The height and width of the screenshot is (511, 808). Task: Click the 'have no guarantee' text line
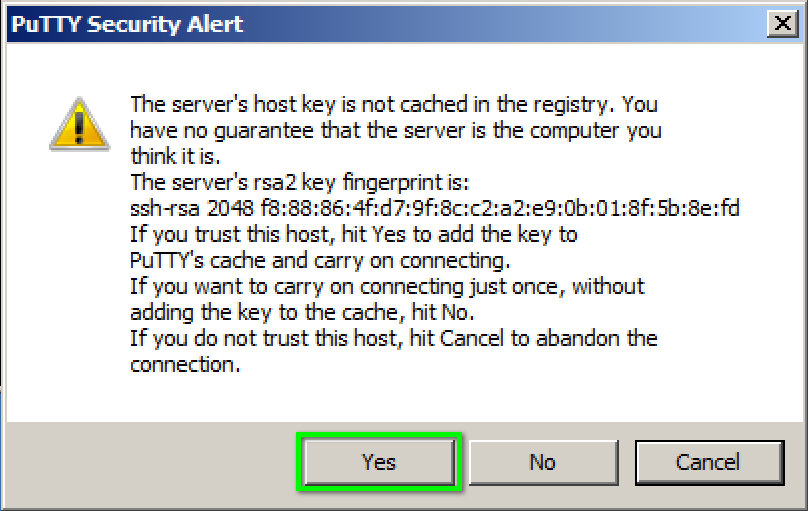tap(396, 131)
